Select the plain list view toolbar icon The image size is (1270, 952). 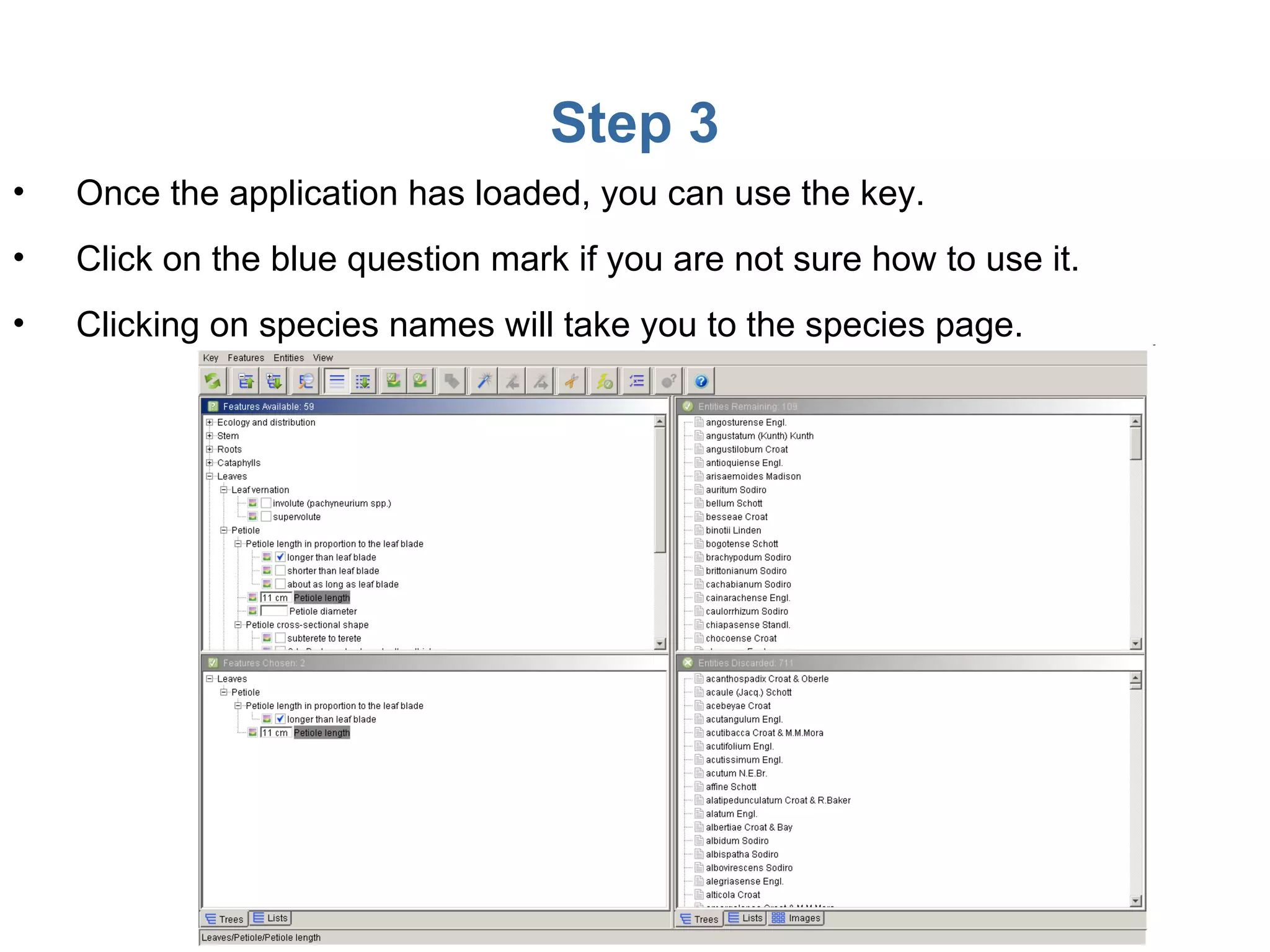[337, 381]
